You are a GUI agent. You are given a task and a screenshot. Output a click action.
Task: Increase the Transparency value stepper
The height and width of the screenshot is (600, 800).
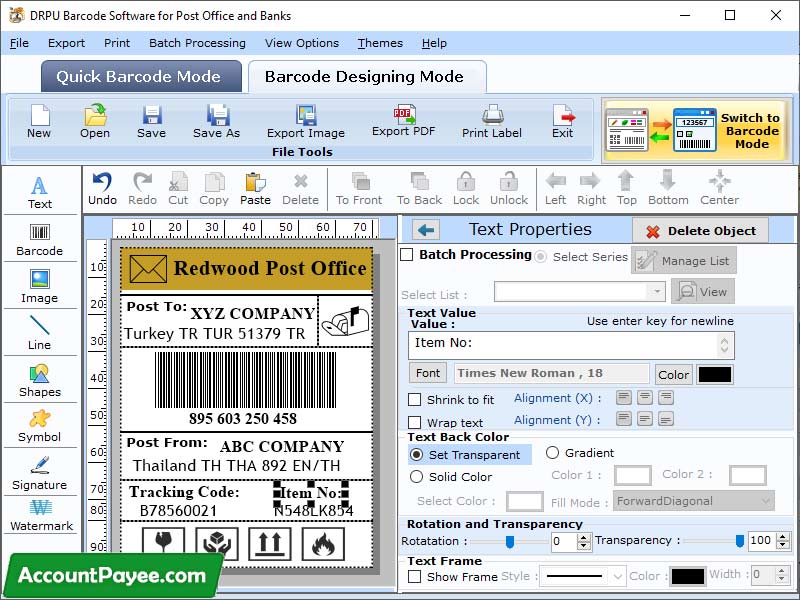coord(783,537)
